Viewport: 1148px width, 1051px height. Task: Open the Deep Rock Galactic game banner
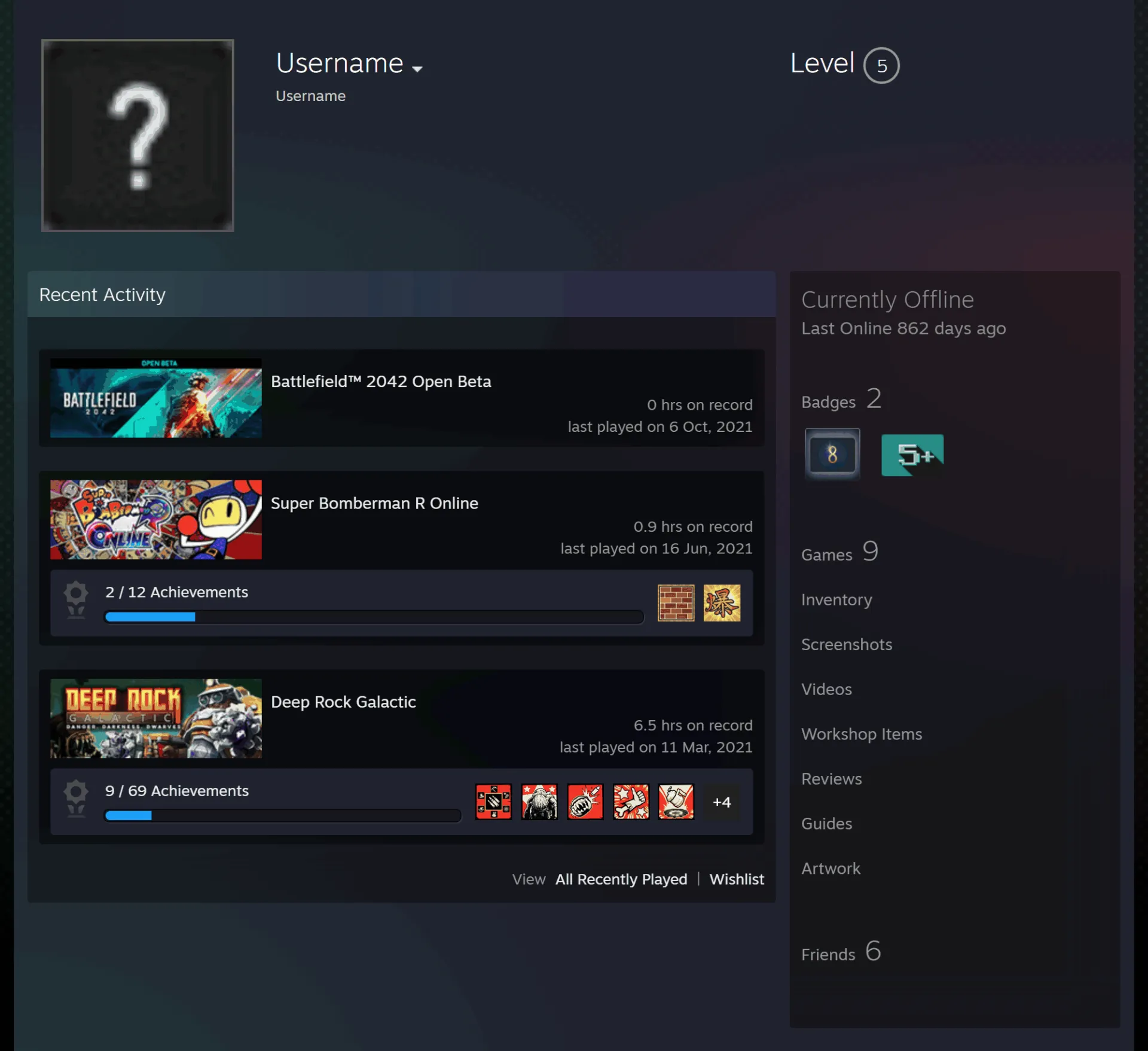coord(156,718)
